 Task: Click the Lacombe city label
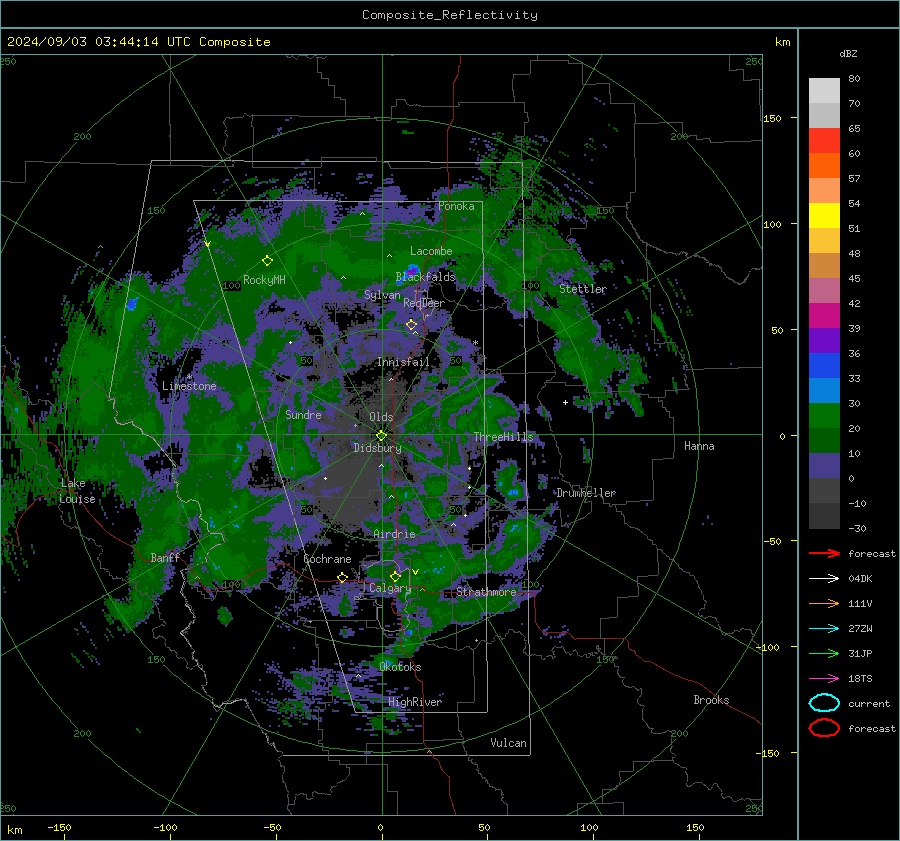click(431, 251)
